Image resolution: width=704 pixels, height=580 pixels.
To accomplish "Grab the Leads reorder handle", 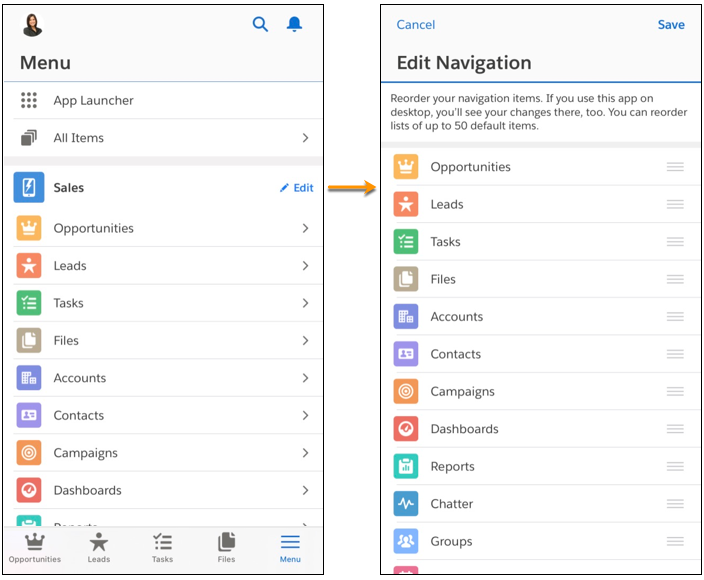I will pyautogui.click(x=675, y=204).
